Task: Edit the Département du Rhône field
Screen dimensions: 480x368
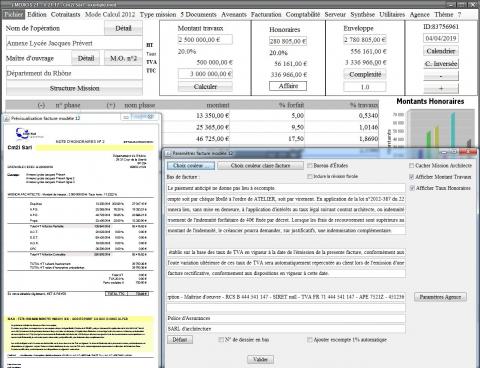Action: coord(74,73)
